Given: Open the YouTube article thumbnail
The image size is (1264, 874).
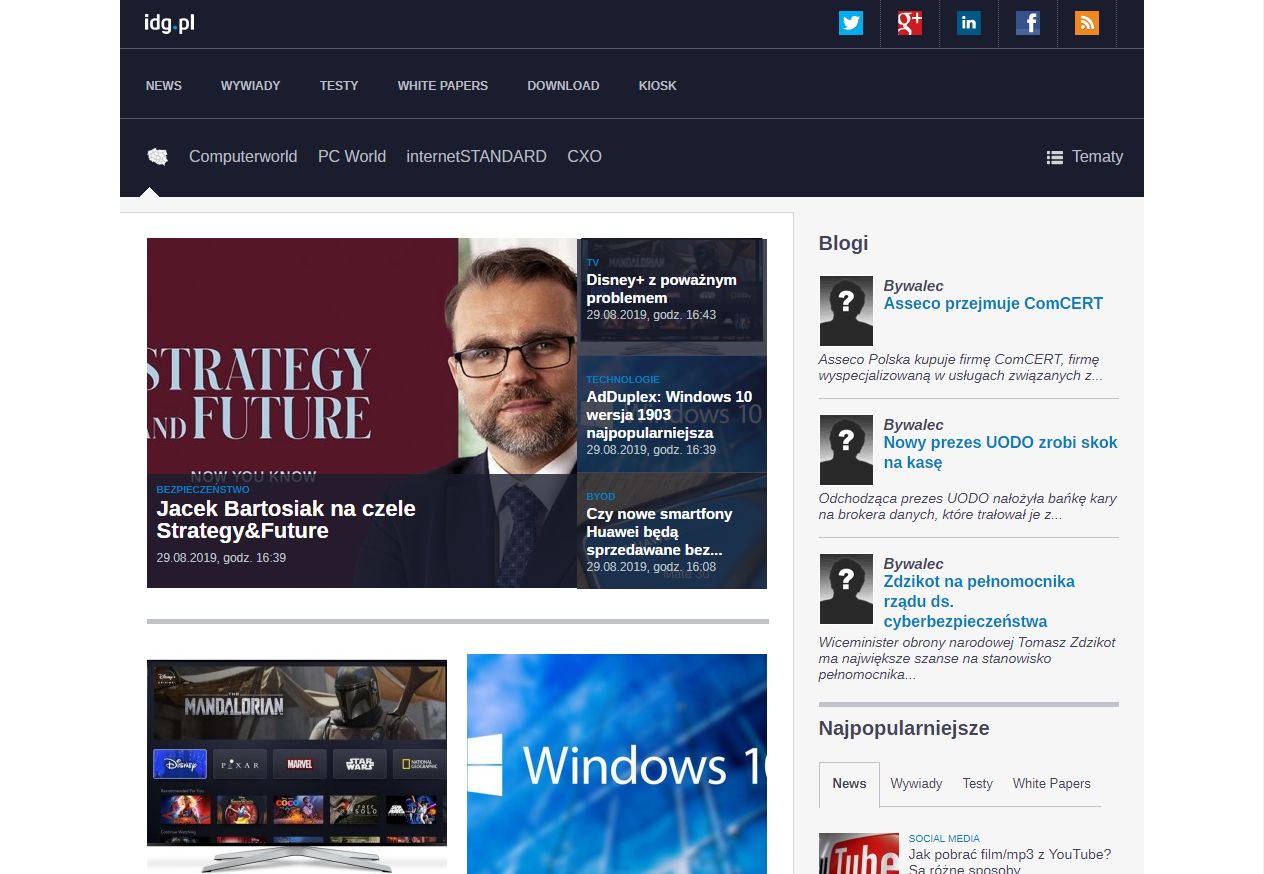Looking at the screenshot, I should click(x=859, y=854).
